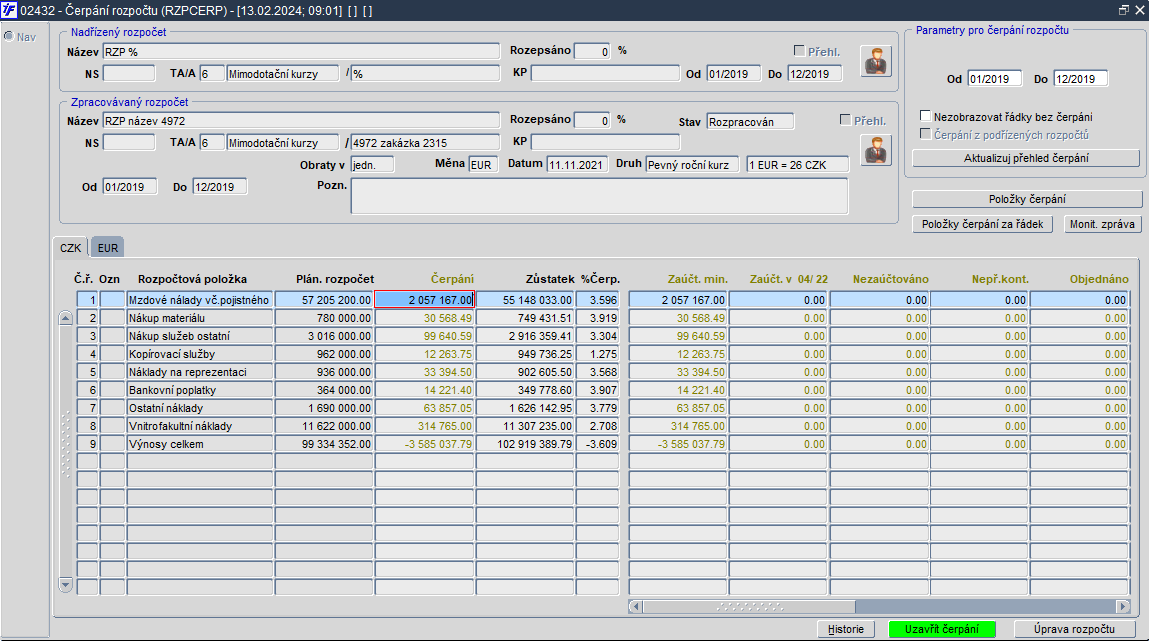This screenshot has width=1149, height=641.
Task: Click Plán. rozpočet cell 780 000.00
Action: (x=324, y=318)
